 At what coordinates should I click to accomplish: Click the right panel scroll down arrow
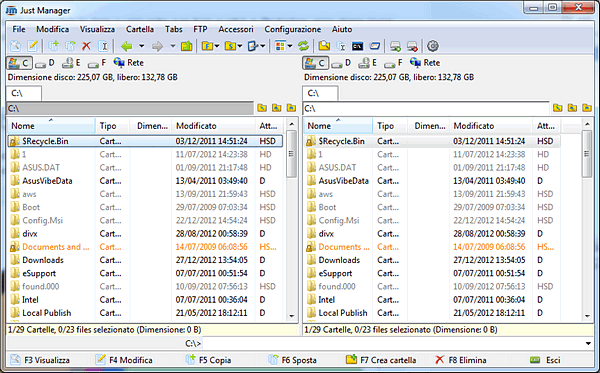(587, 316)
